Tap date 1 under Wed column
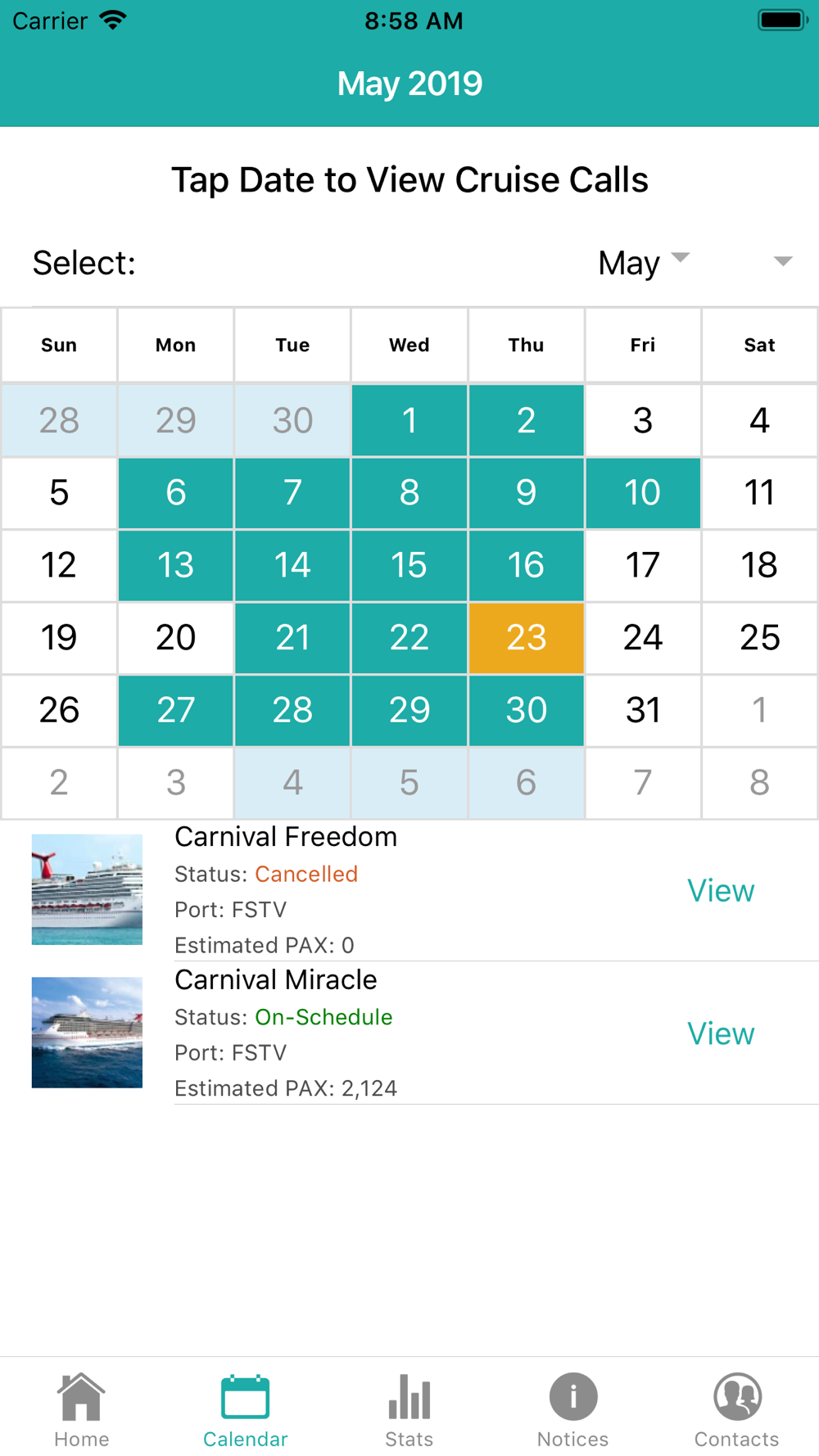Image resolution: width=819 pixels, height=1456 pixels. (x=409, y=420)
